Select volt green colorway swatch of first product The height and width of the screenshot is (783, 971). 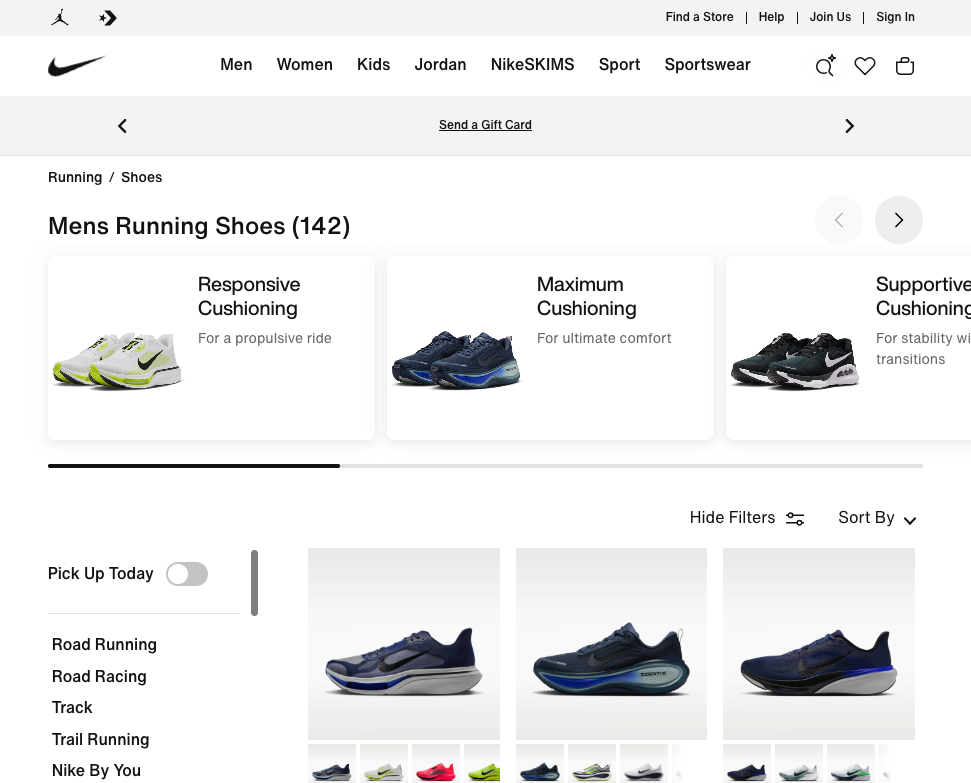(x=482, y=764)
